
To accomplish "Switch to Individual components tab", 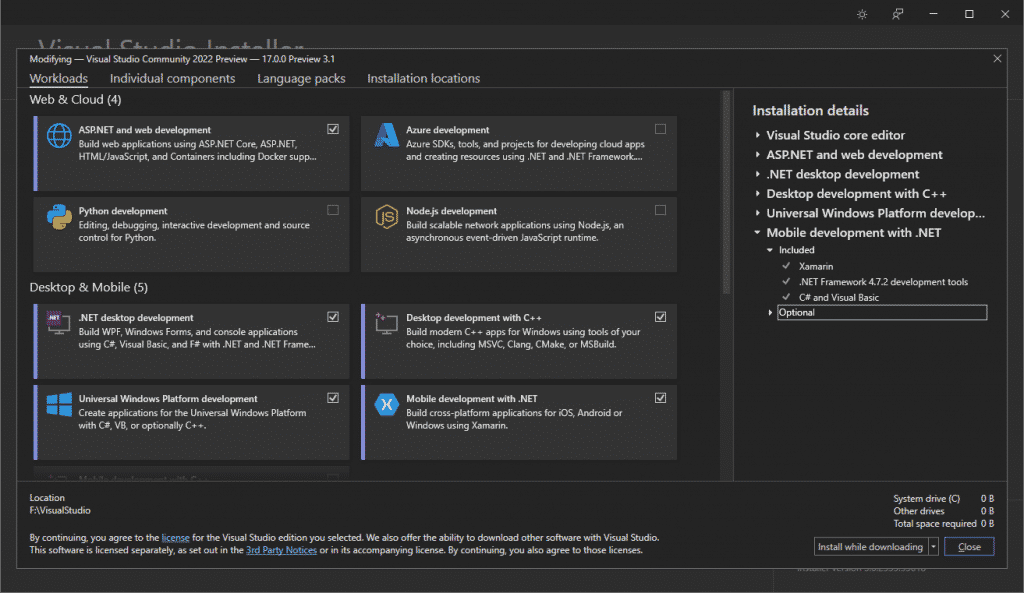I will [172, 78].
